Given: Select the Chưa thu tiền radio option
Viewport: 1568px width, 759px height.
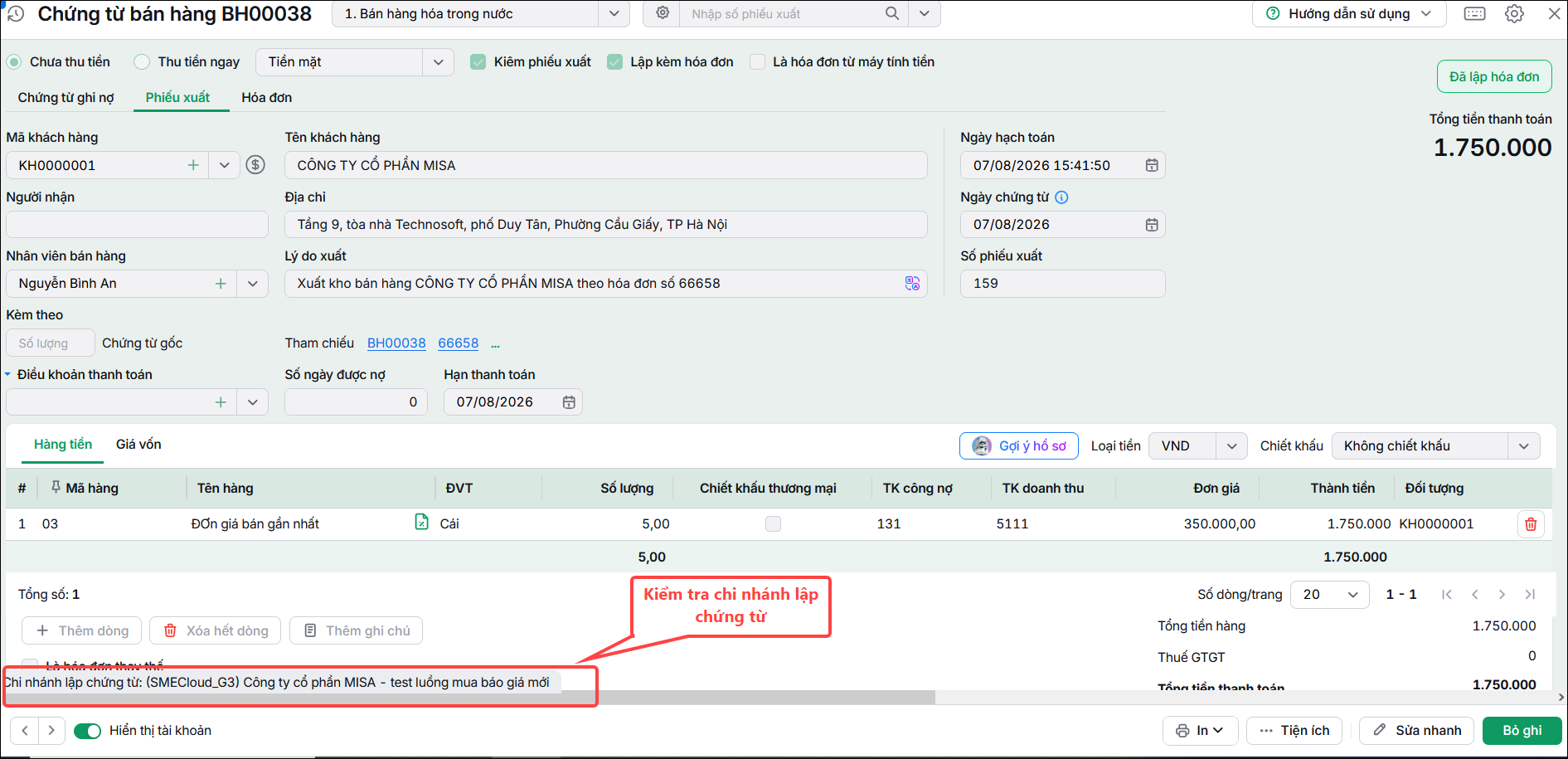Looking at the screenshot, I should click(14, 62).
